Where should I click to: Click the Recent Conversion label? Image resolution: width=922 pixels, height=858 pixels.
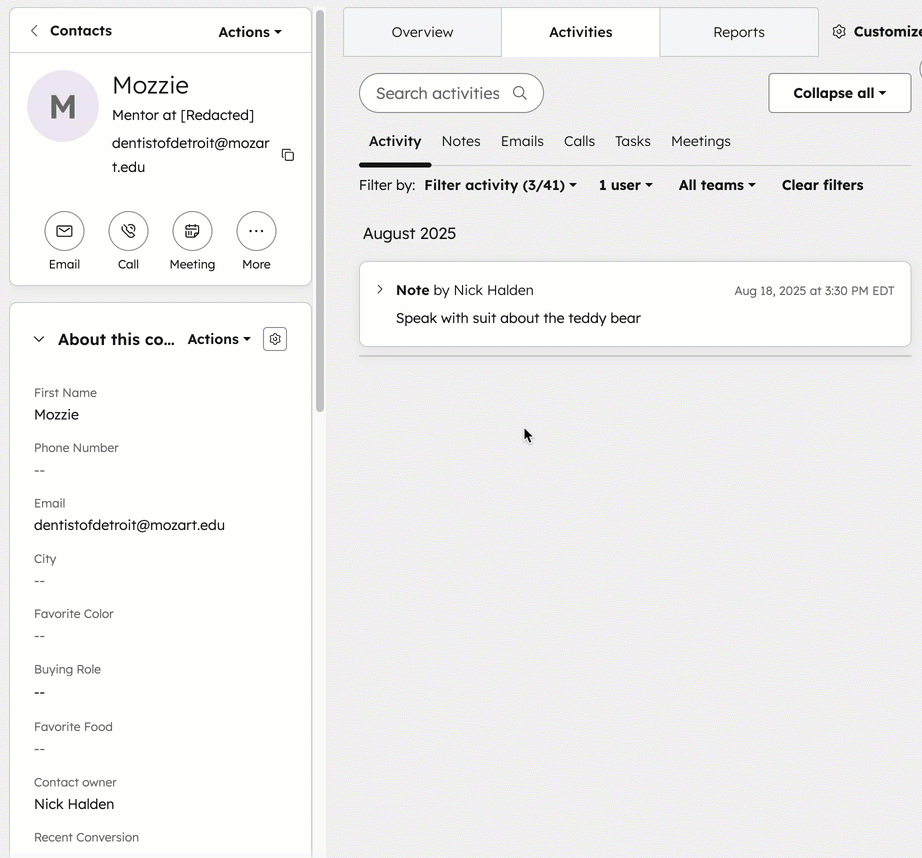tap(86, 837)
